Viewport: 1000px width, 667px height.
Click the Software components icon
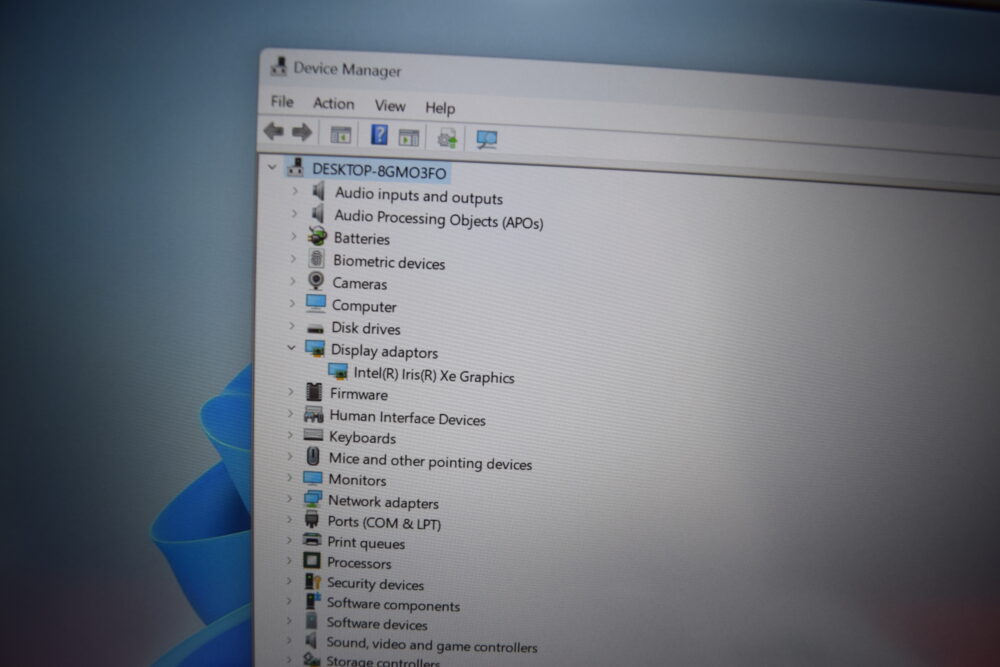pyautogui.click(x=312, y=601)
